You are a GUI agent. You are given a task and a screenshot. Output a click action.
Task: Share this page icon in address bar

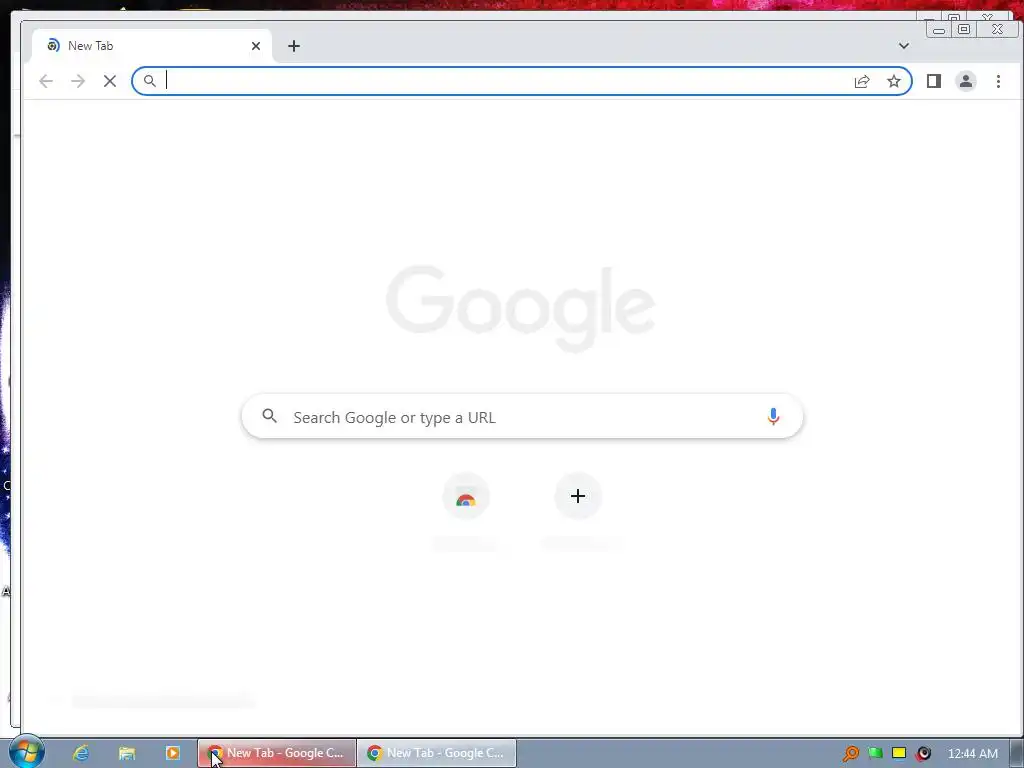click(862, 81)
